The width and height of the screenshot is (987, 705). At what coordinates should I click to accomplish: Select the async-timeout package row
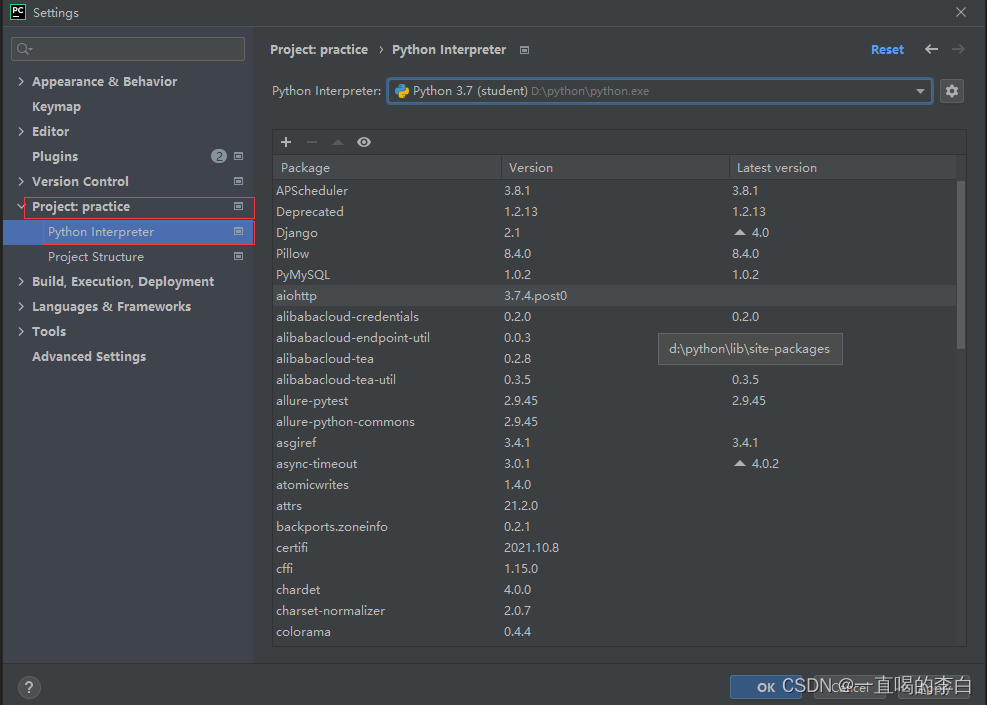614,463
